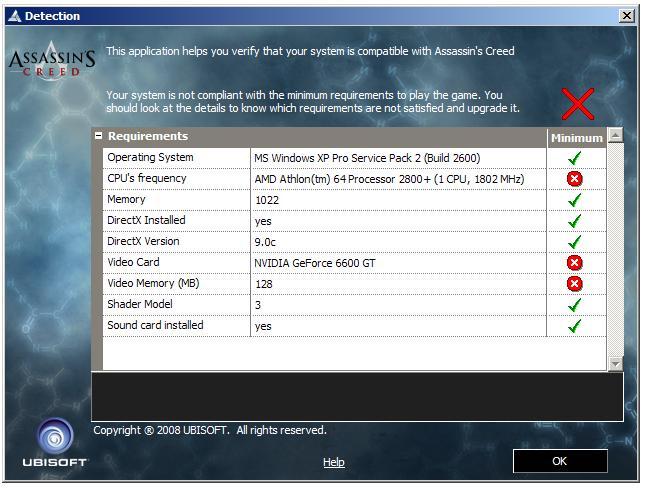Click the Assassin's Creed logo
Screen dimensions: 645x489
tap(52, 60)
